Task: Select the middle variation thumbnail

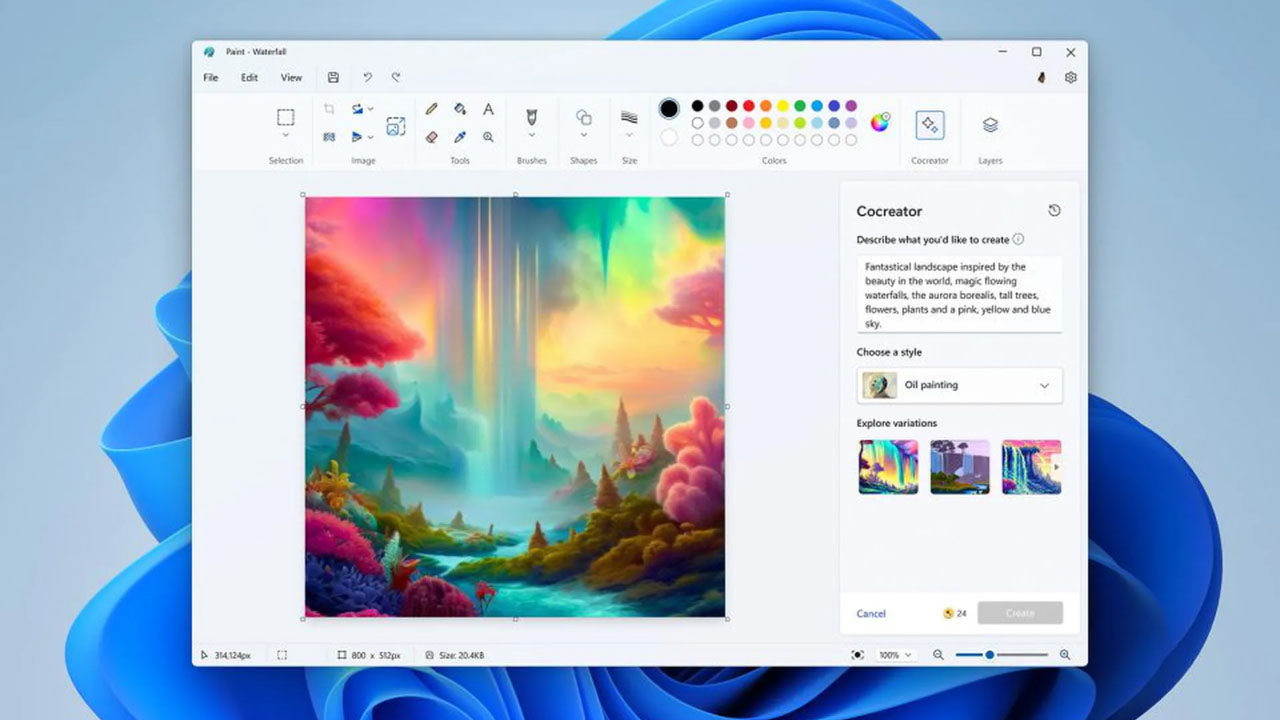Action: (x=960, y=467)
